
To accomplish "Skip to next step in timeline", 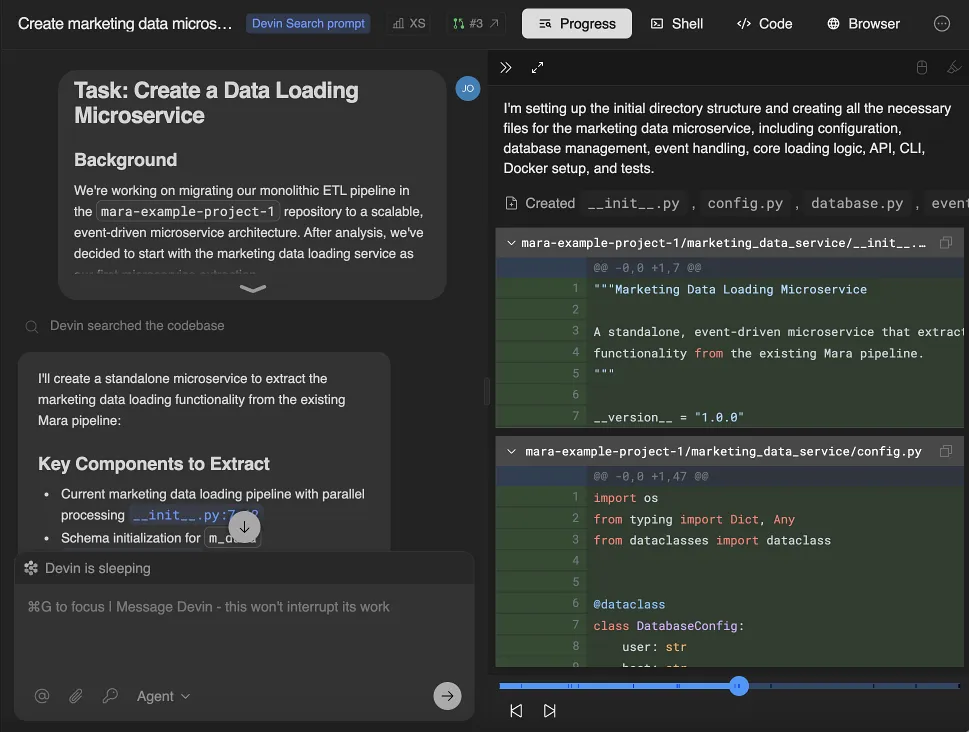I will (549, 711).
